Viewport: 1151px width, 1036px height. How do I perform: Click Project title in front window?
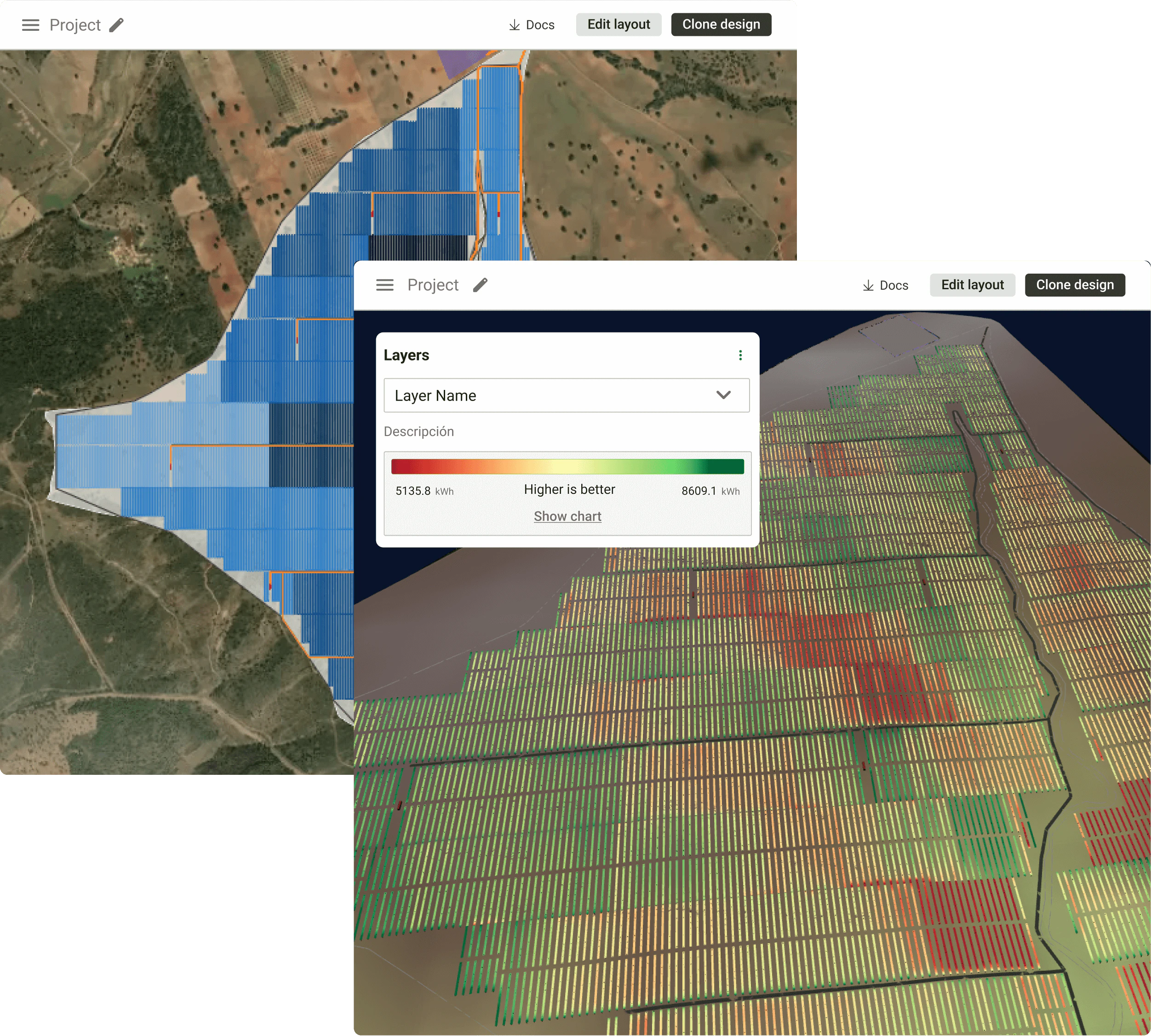433,285
